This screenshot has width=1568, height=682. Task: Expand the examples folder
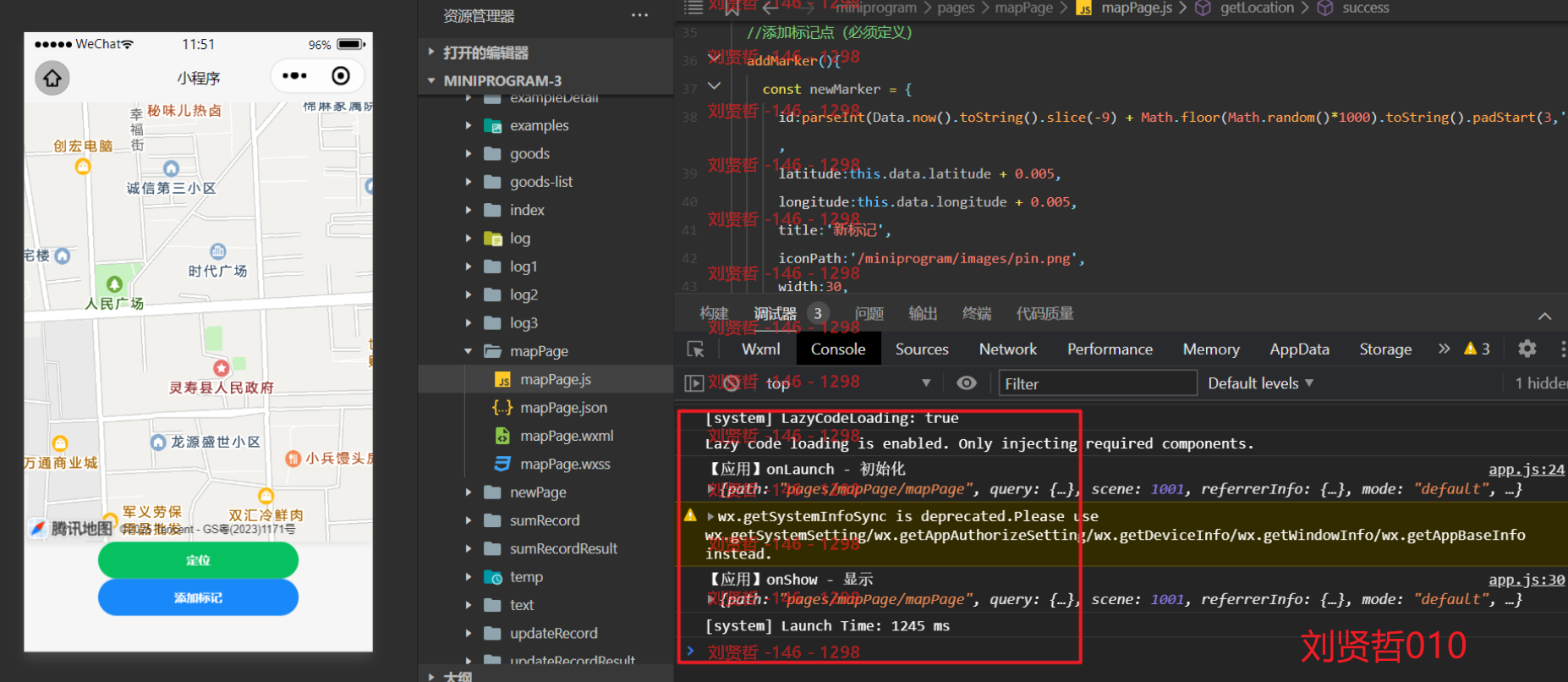click(x=469, y=125)
